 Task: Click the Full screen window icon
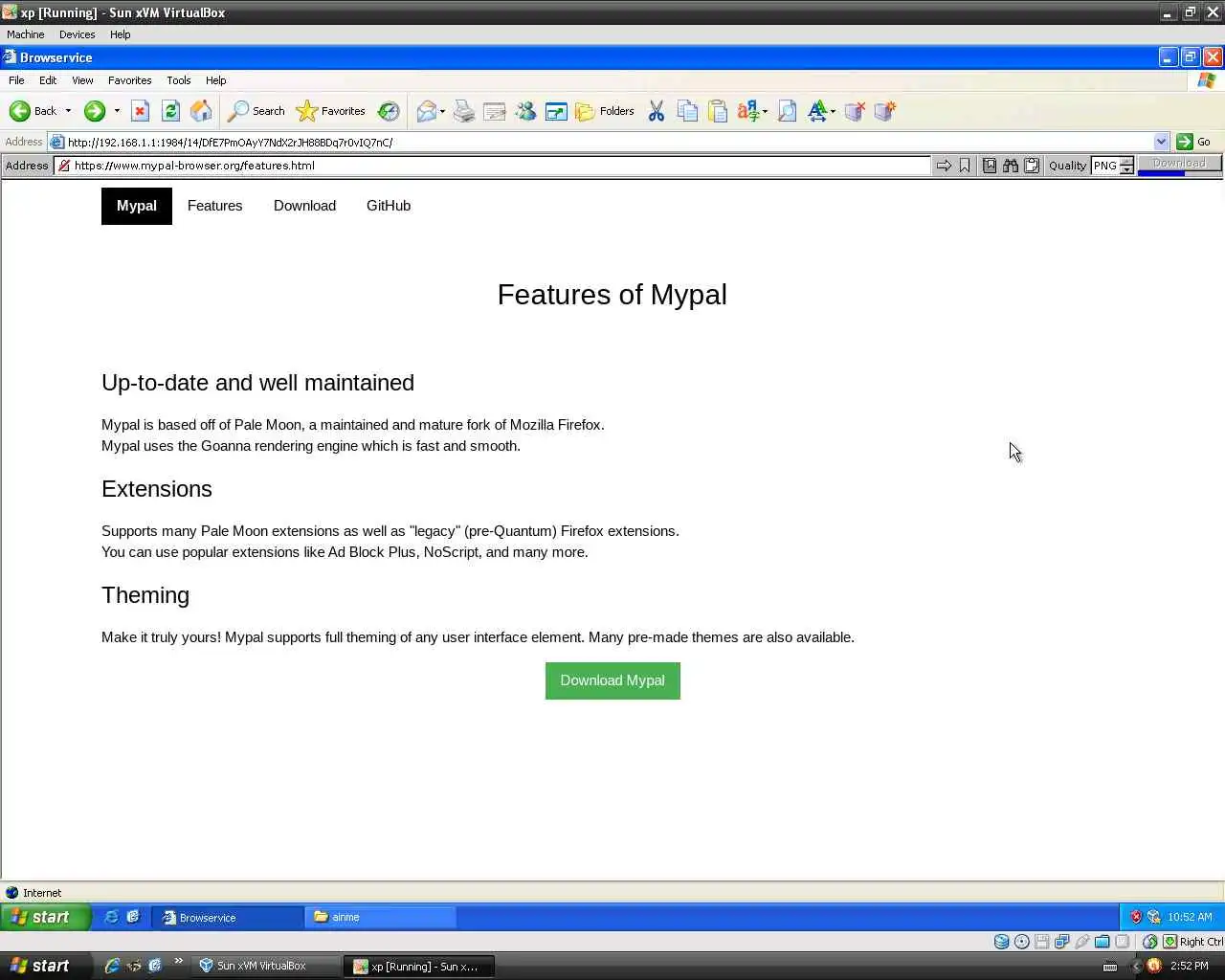[556, 111]
